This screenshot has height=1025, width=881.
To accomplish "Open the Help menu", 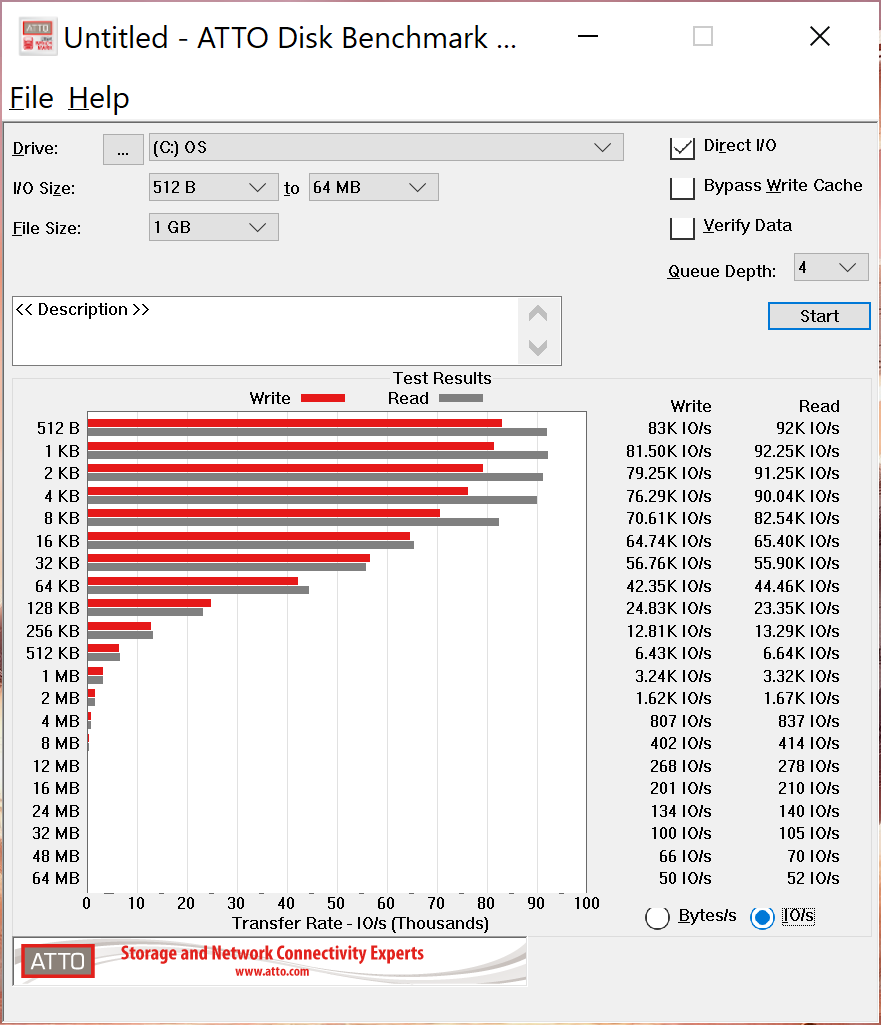I will (99, 98).
